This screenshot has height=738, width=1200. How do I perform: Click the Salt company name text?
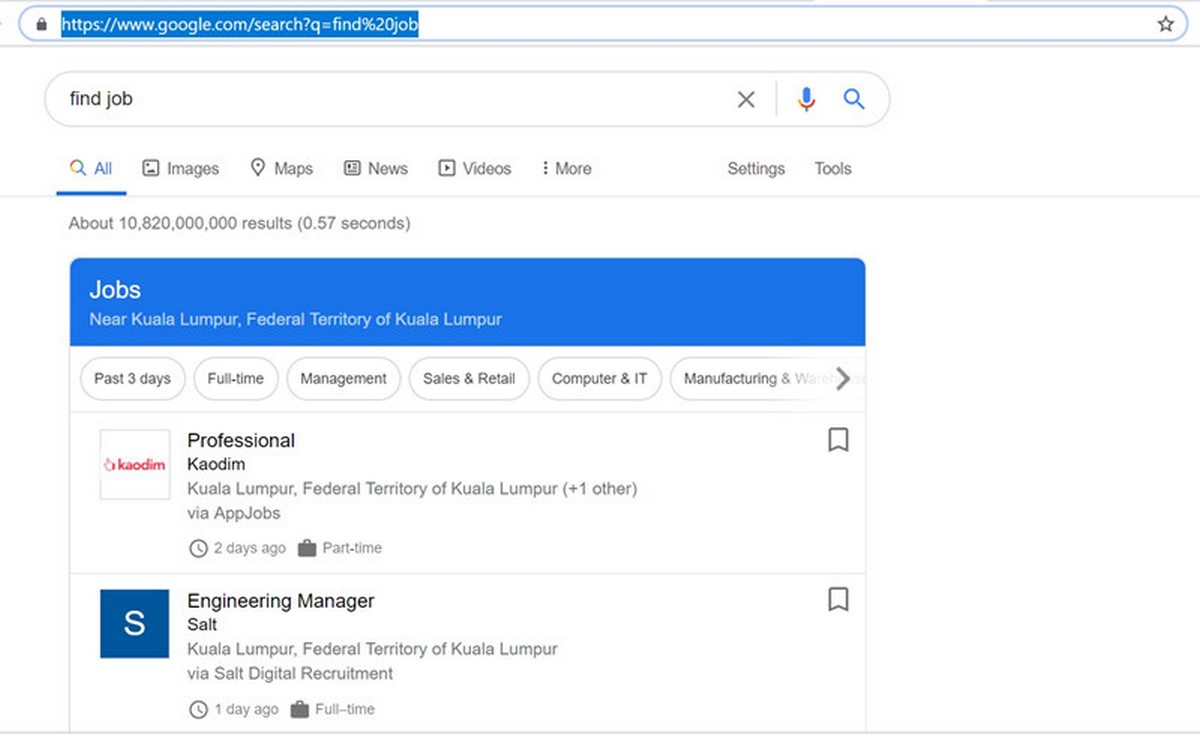click(202, 624)
